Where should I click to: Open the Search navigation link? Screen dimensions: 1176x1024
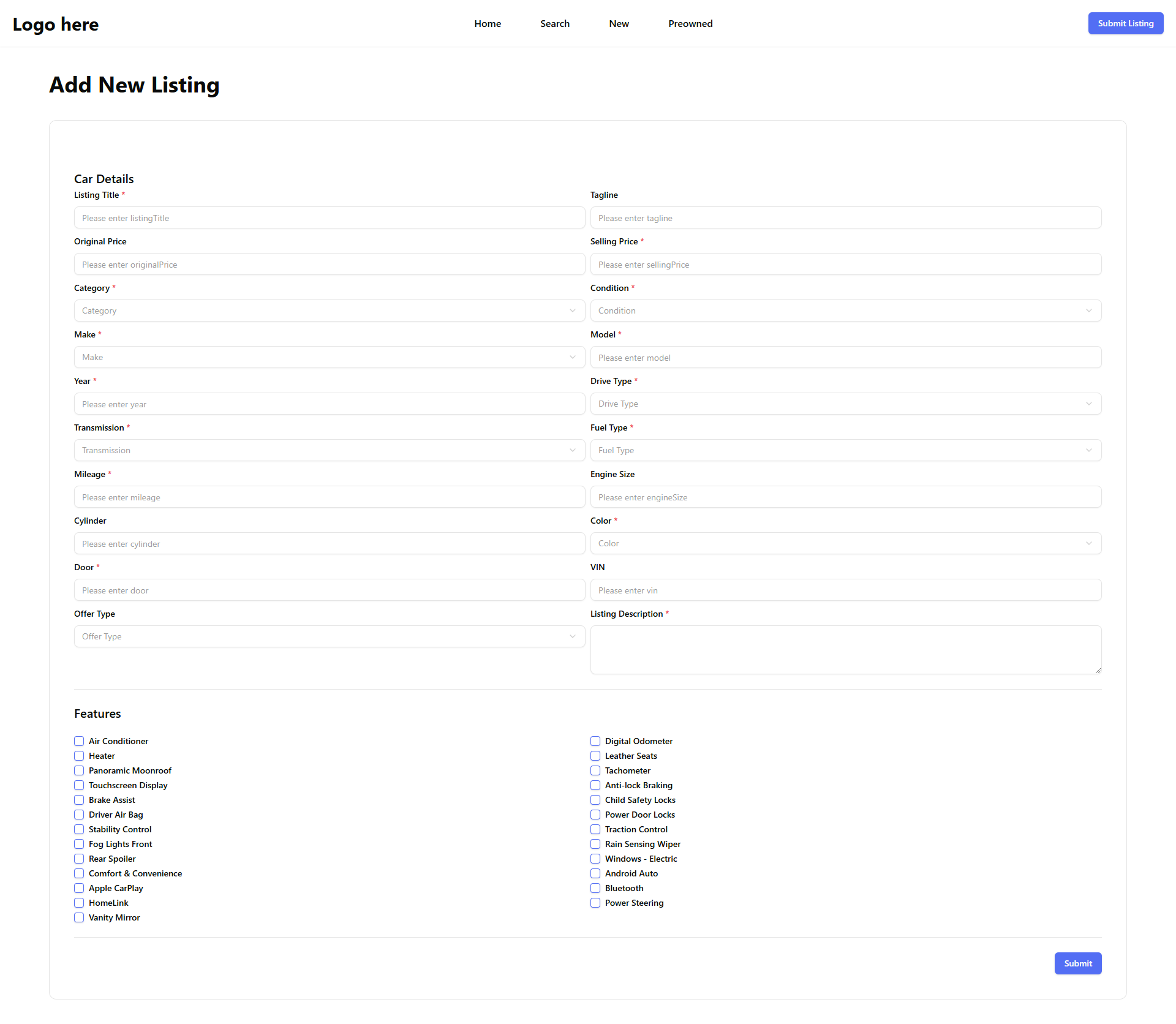[x=554, y=24]
